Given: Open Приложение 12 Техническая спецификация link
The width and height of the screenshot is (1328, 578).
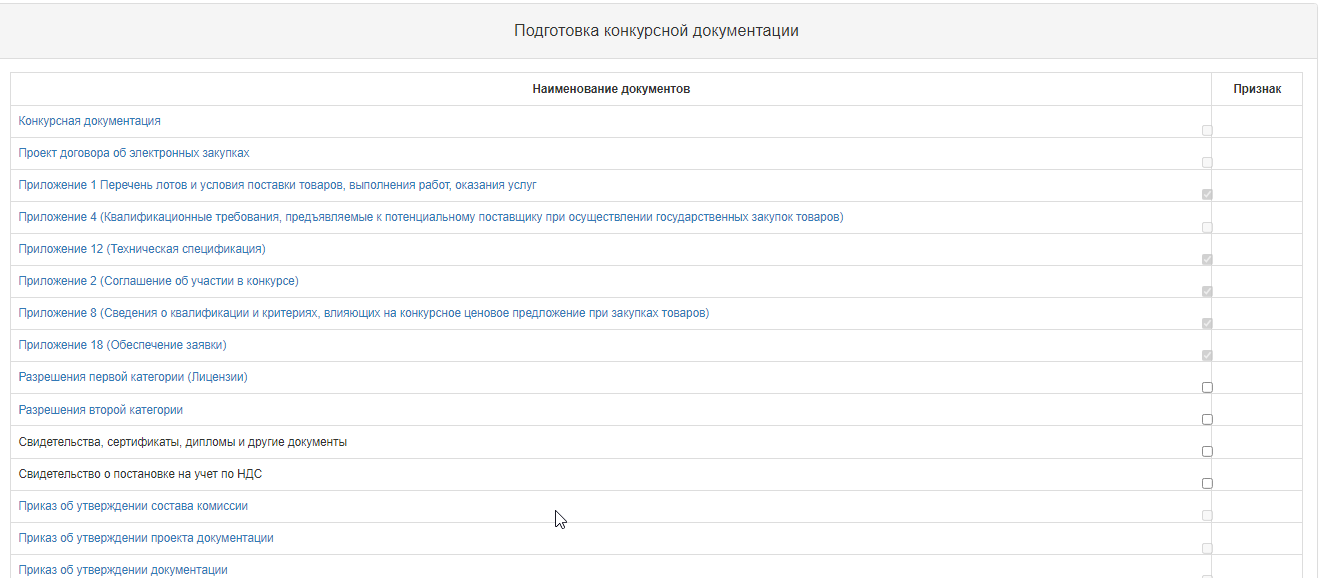Looking at the screenshot, I should (x=142, y=249).
